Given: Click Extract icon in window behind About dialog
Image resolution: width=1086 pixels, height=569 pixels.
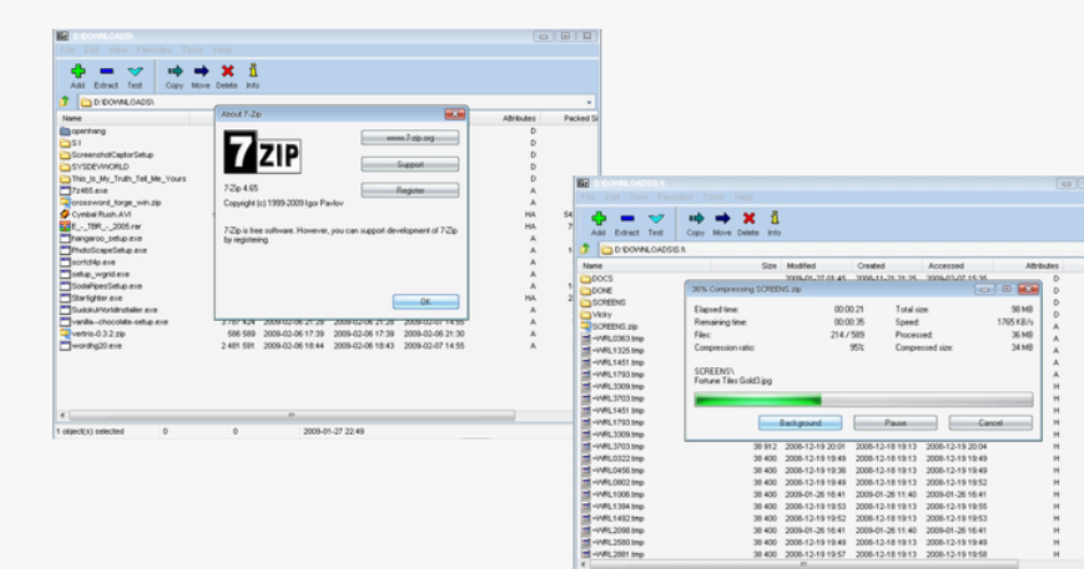Looking at the screenshot, I should (x=106, y=71).
